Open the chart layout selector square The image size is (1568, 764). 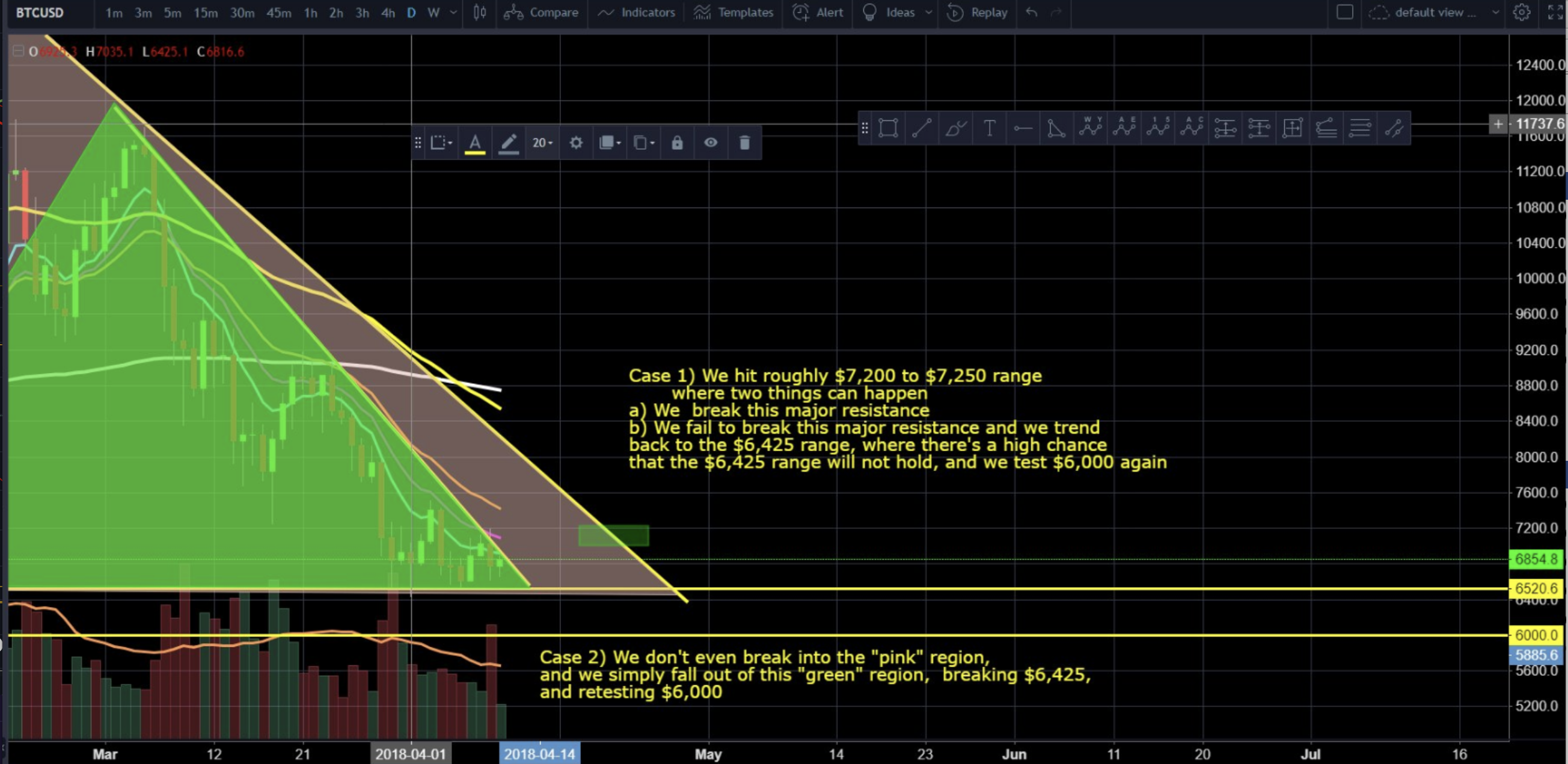coord(1344,12)
